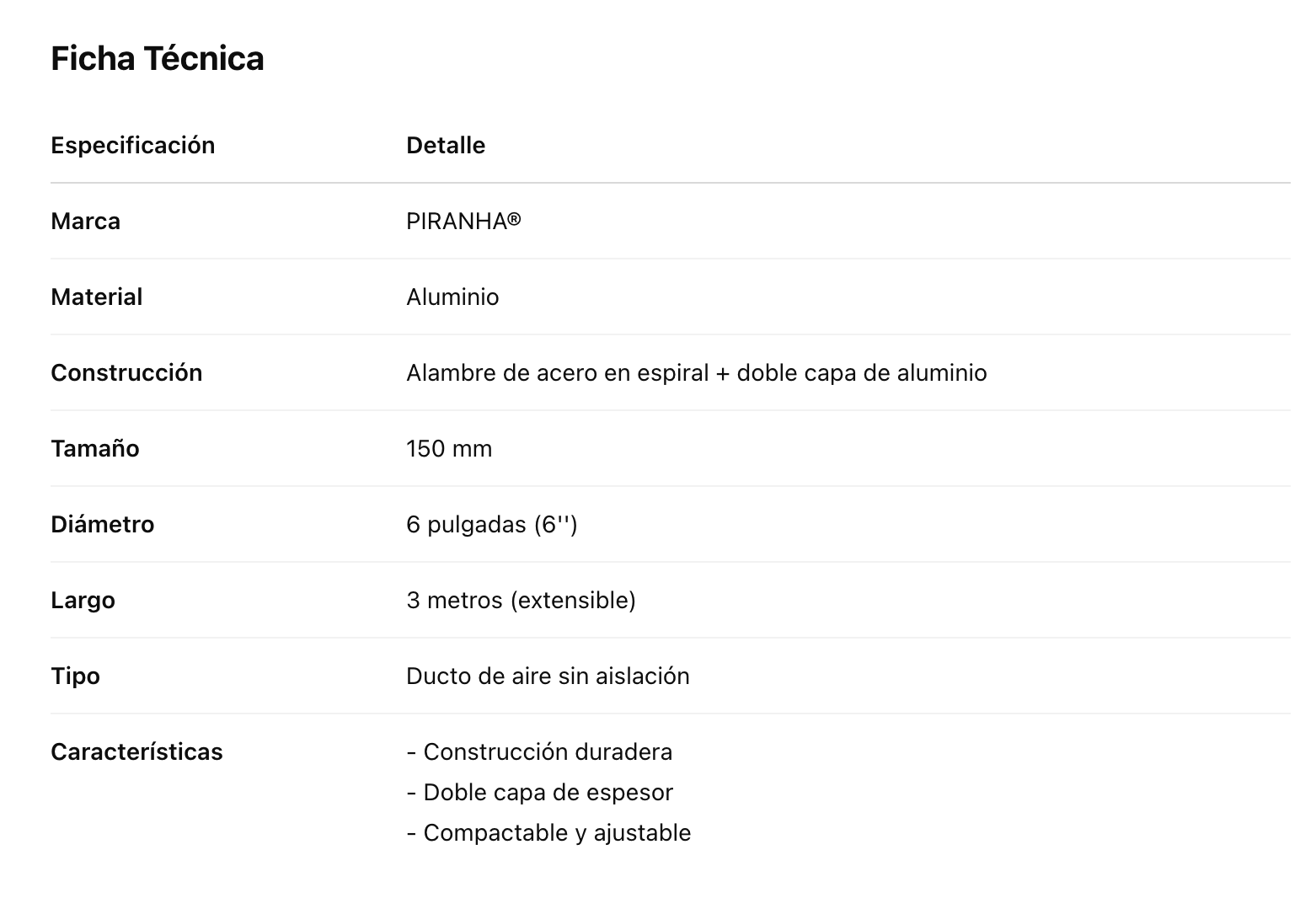Viewport: 1316px width, 898px height.
Task: Select the Detalle column header
Action: [446, 146]
